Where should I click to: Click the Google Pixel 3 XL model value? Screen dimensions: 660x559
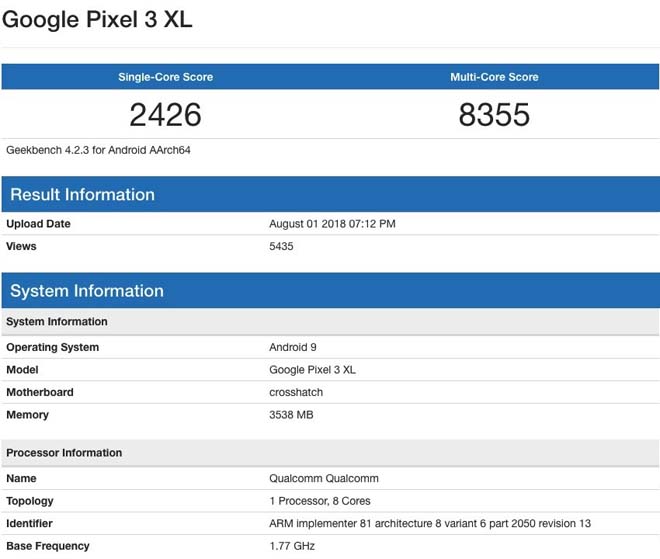coord(312,370)
